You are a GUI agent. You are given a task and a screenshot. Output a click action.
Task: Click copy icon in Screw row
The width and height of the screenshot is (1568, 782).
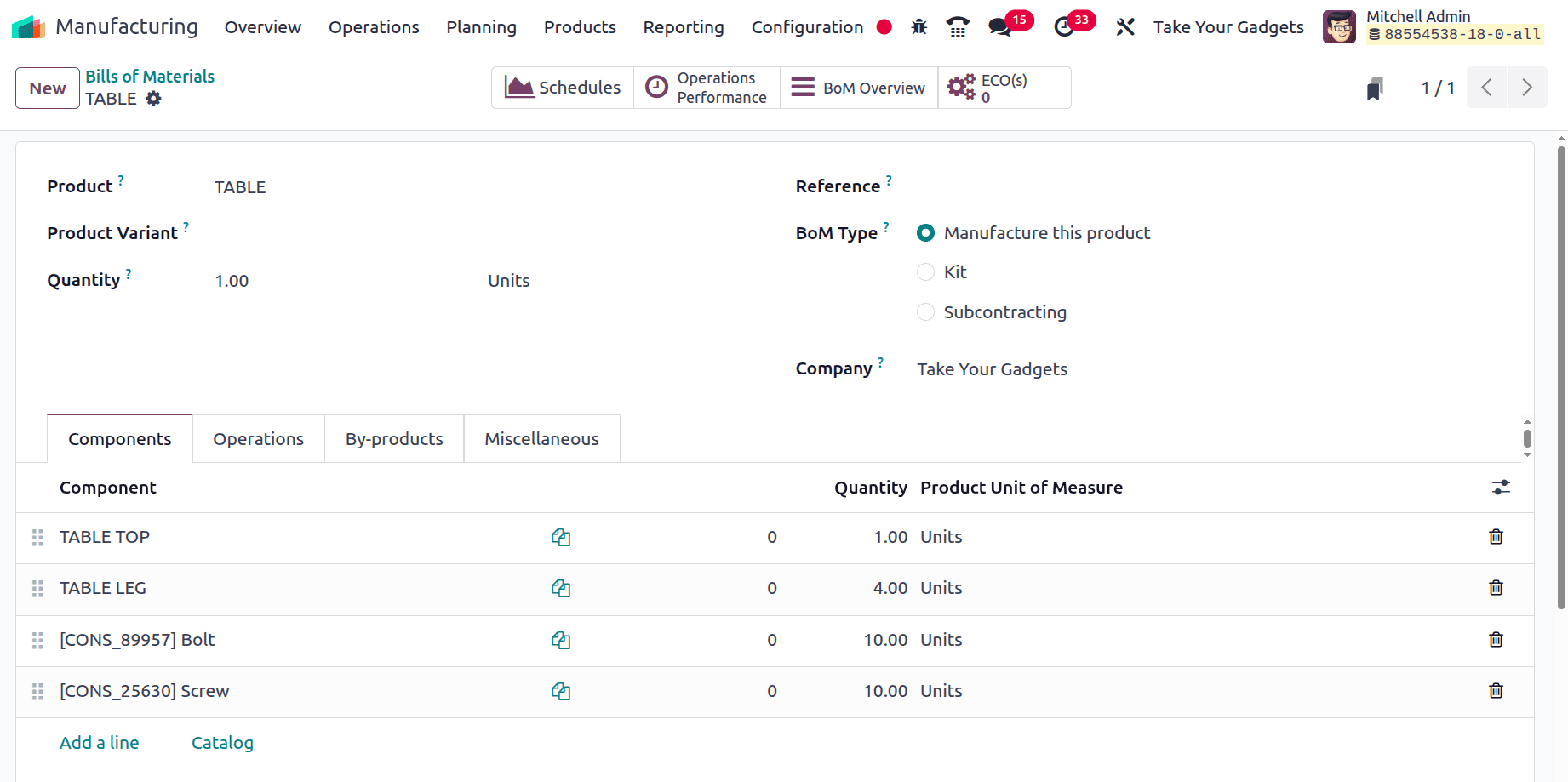click(x=561, y=691)
